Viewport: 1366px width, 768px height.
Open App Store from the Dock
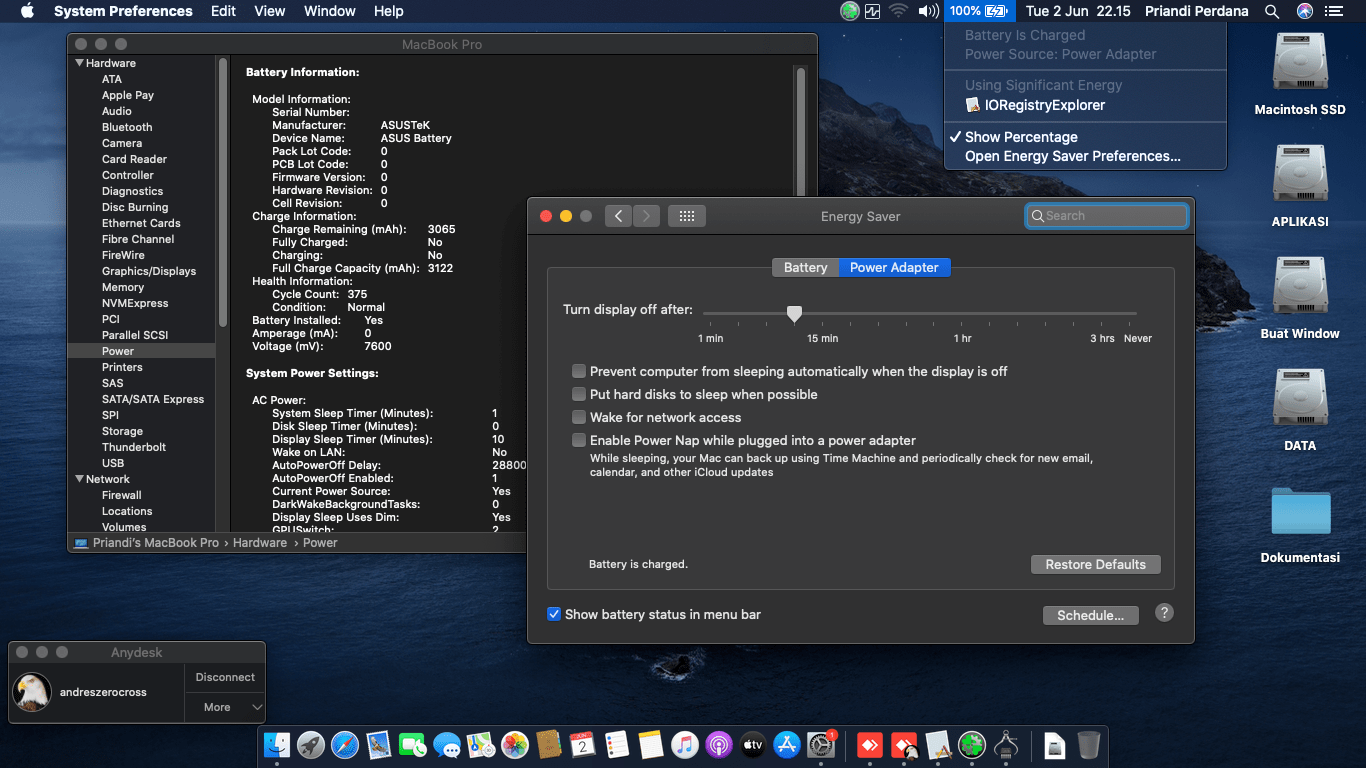pyautogui.click(x=787, y=744)
